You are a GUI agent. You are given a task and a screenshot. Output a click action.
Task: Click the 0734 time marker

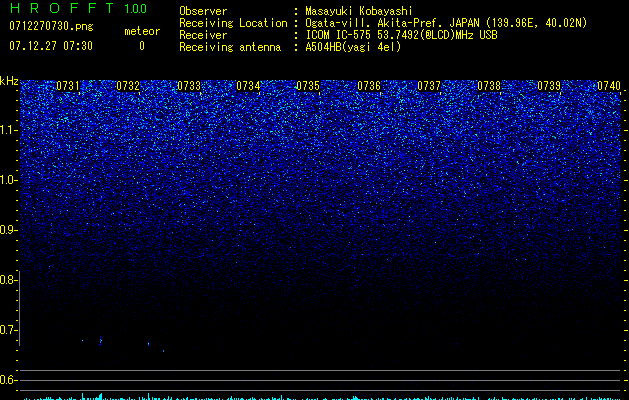248,86
